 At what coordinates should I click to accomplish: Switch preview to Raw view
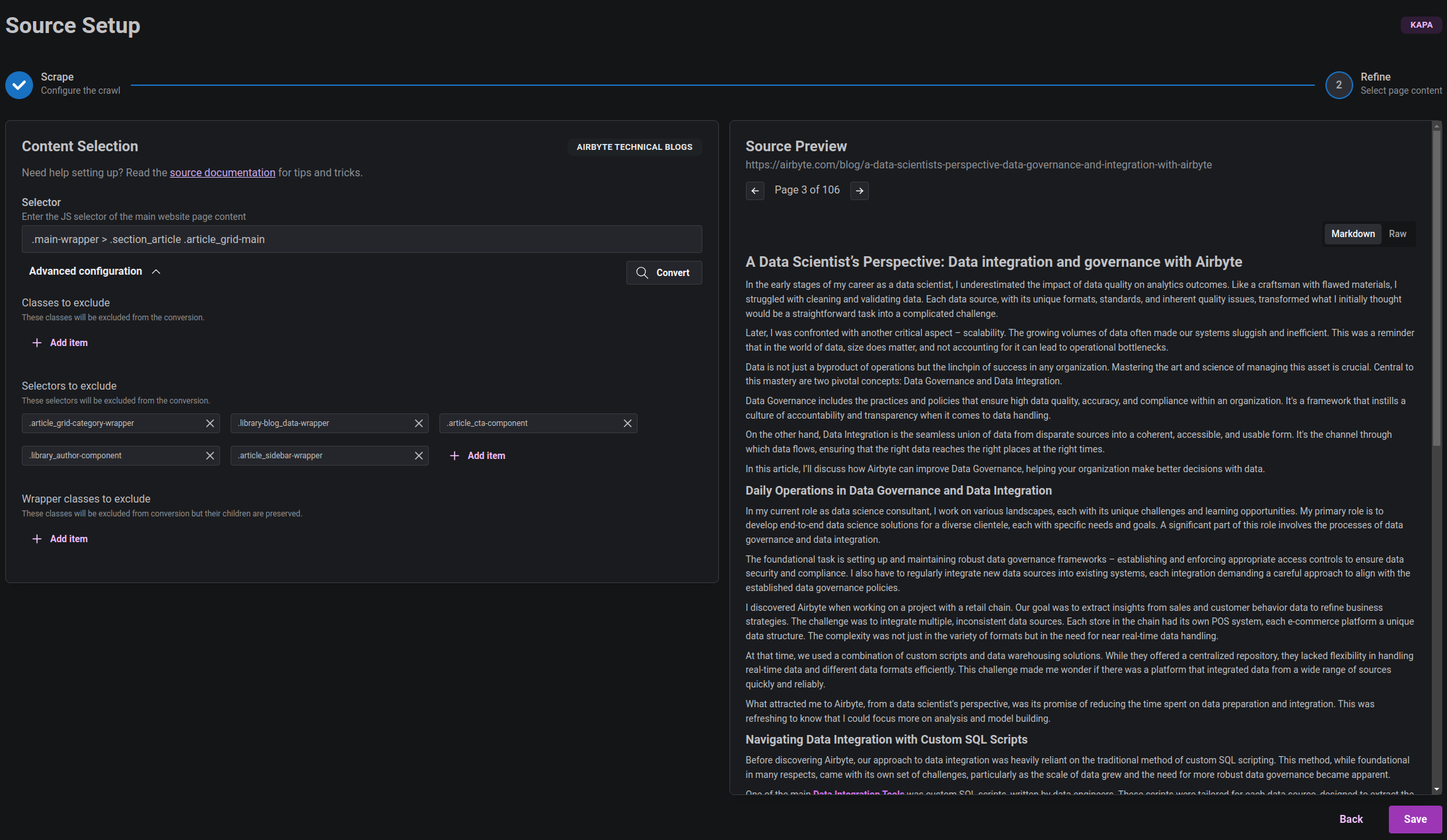pyautogui.click(x=1397, y=234)
